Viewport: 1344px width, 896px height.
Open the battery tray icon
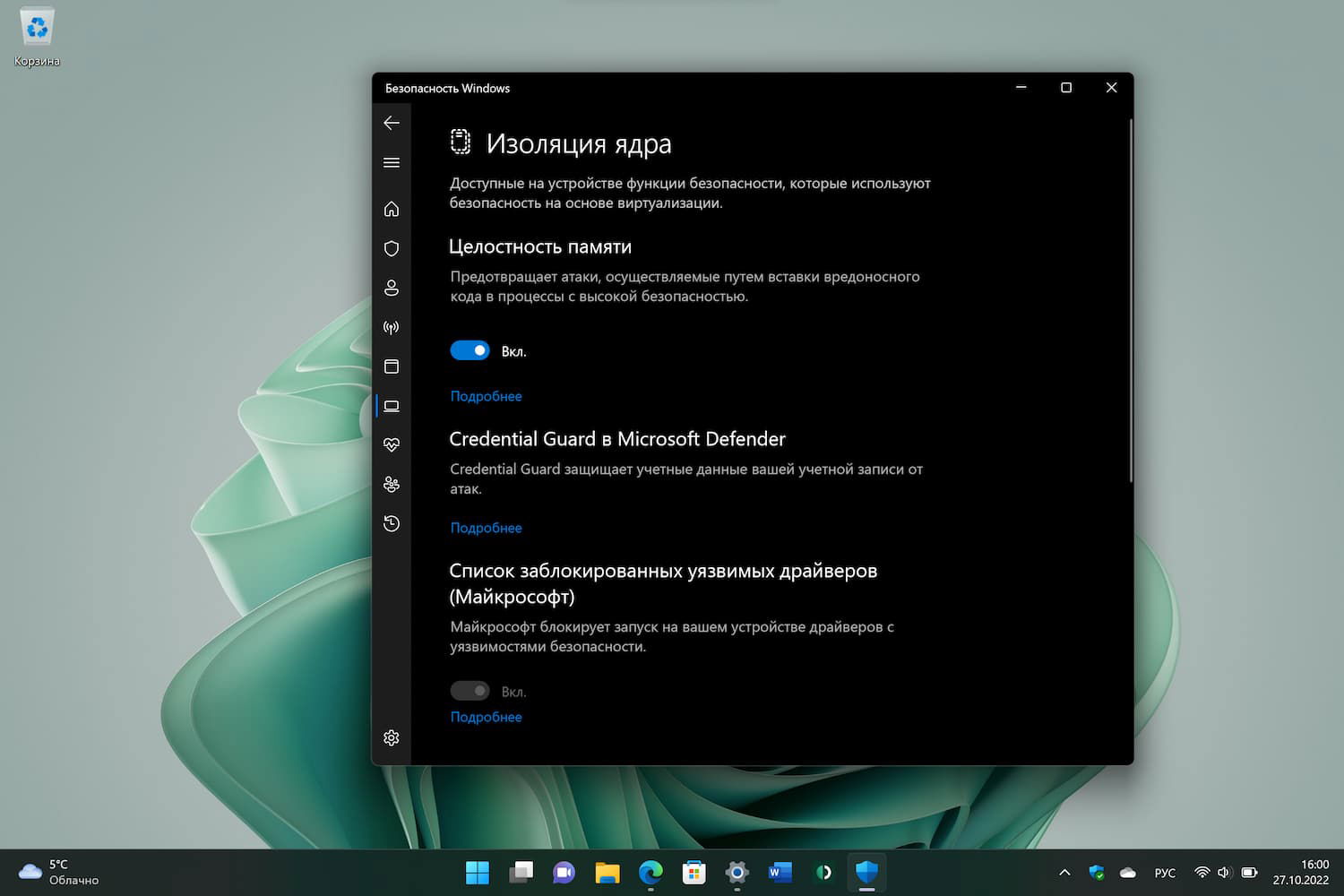click(x=1249, y=872)
